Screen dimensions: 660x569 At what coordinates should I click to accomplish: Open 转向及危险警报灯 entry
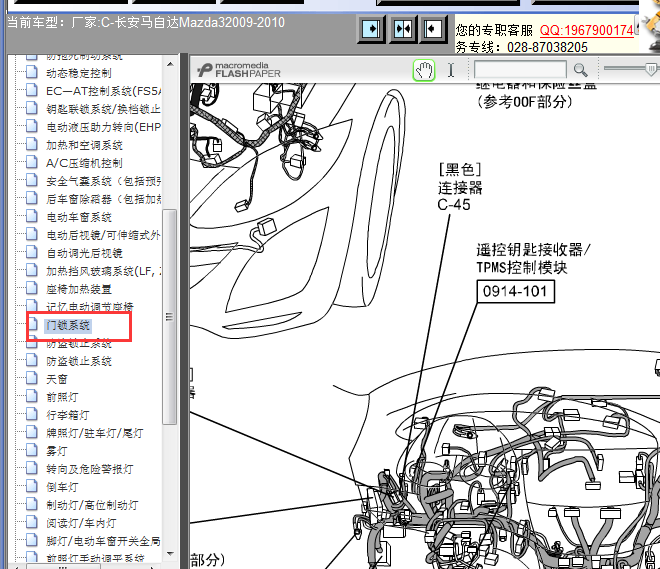pos(90,469)
